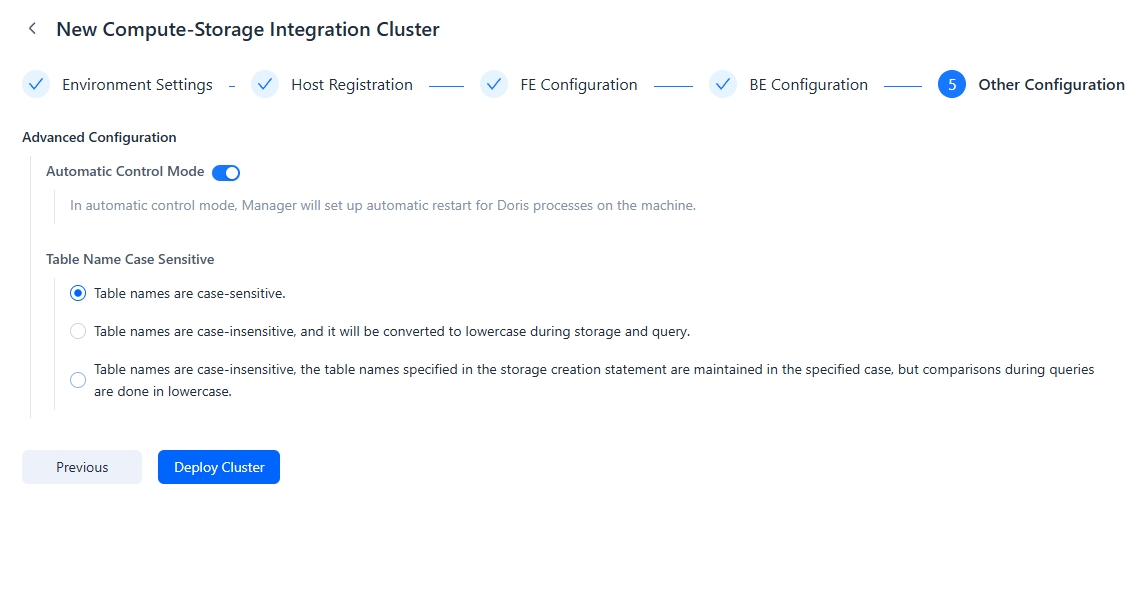Viewport: 1148px width, 590px height.
Task: Click the FE Configuration checkmark icon
Action: (x=494, y=84)
